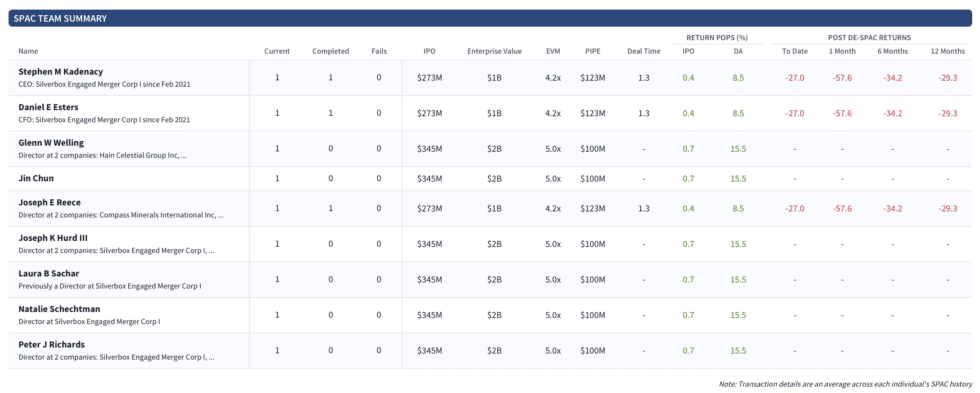Screen dimensions: 980x393
Task: Sort by Fails column header
Action: click(x=379, y=51)
